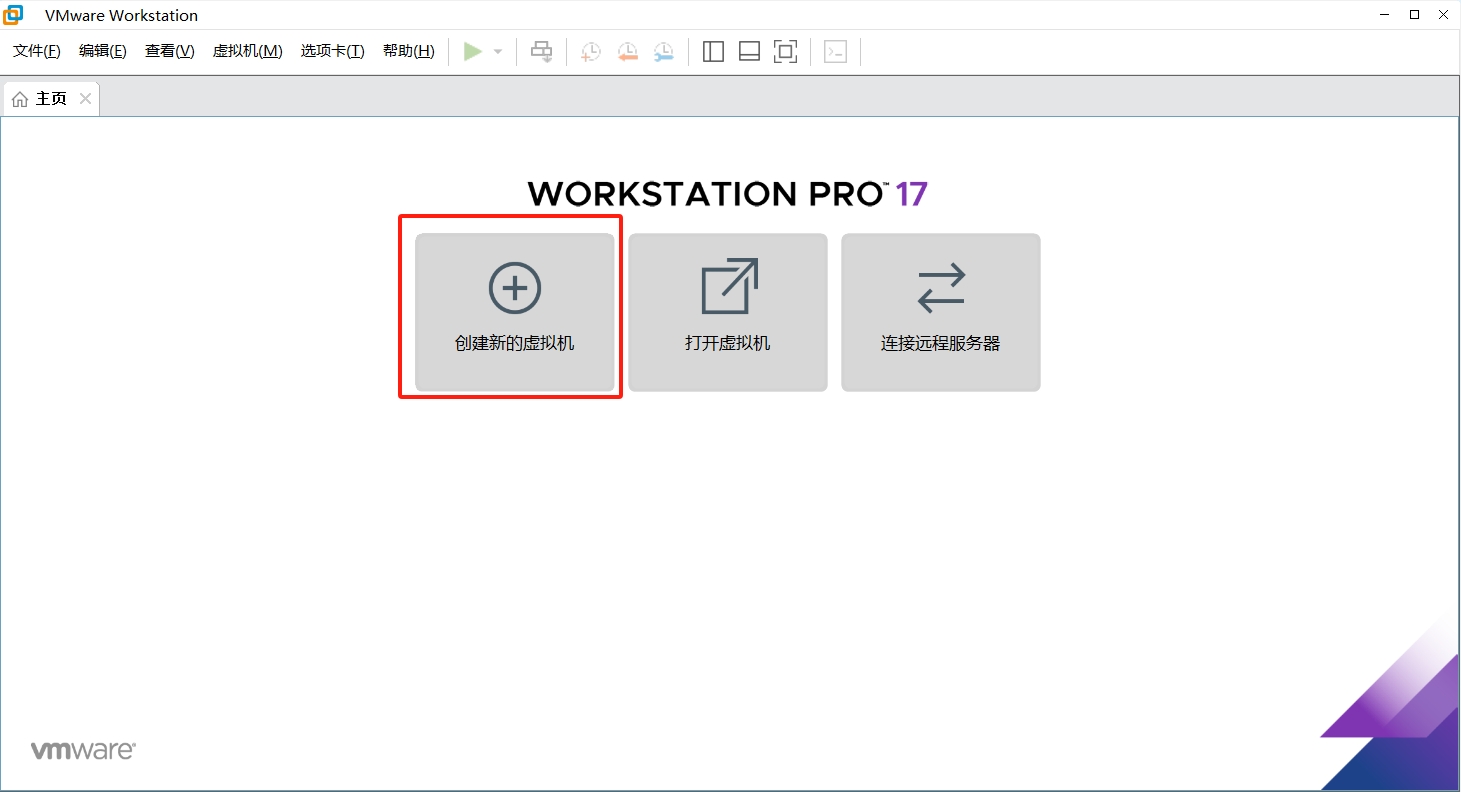1461x792 pixels.
Task: Open the power options dropdown arrow
Action: pyautogui.click(x=498, y=52)
